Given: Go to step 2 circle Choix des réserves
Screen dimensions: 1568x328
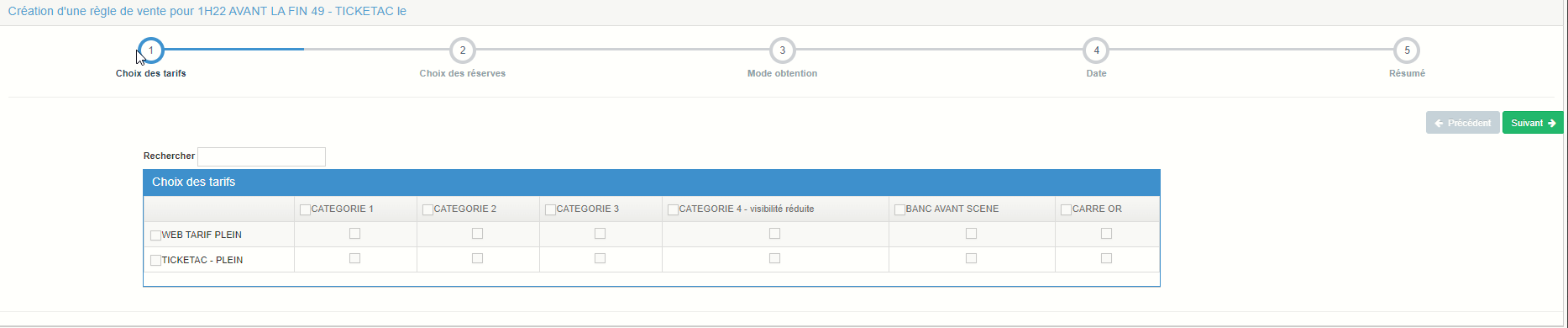Looking at the screenshot, I should coord(463,50).
